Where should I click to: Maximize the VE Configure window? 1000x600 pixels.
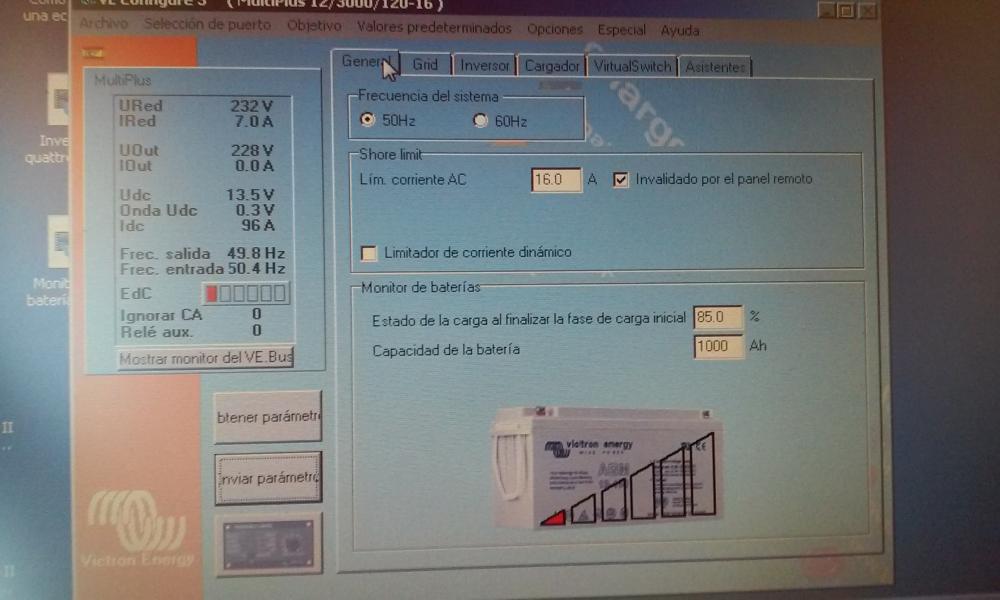846,10
